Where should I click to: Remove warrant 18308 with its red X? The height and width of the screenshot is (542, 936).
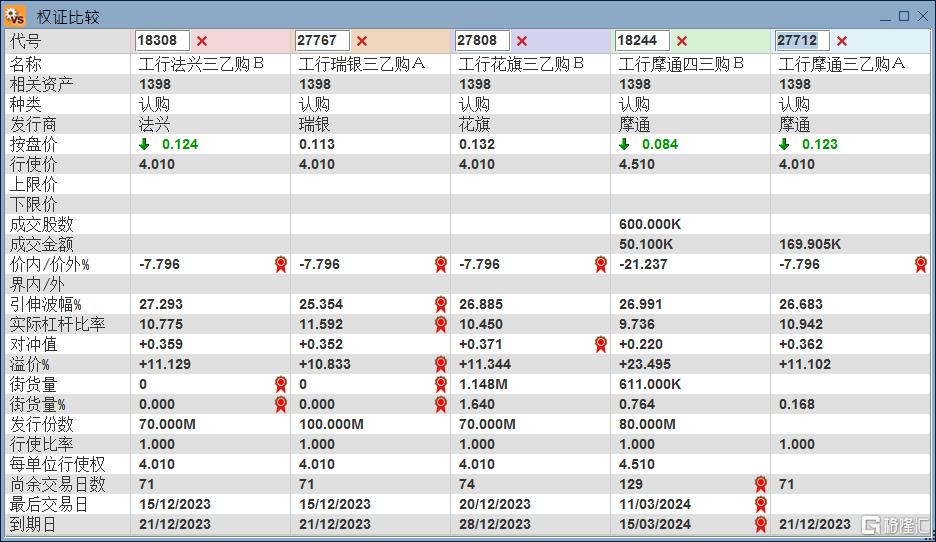coord(202,41)
